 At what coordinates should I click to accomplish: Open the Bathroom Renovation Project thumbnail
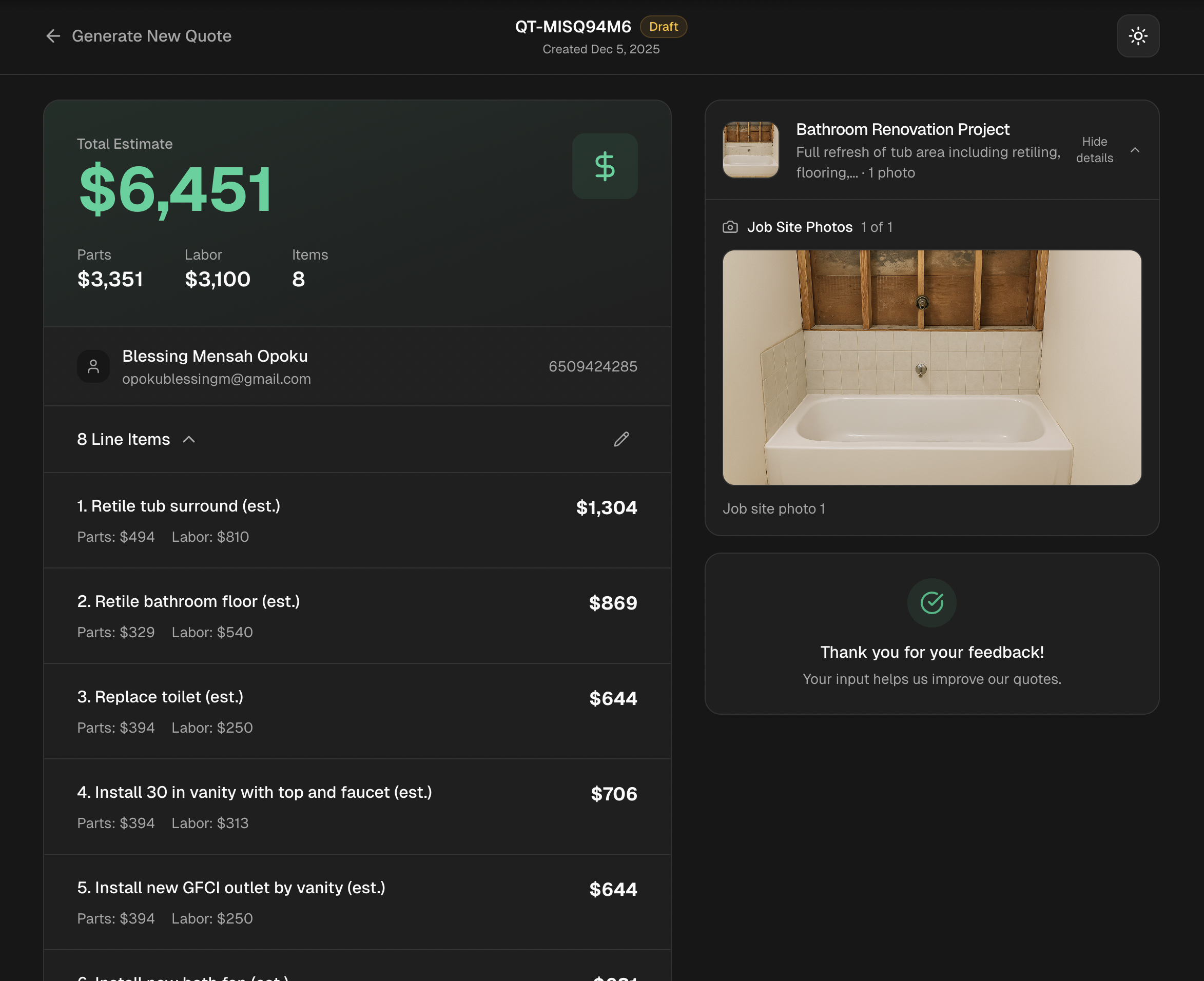[x=750, y=150]
